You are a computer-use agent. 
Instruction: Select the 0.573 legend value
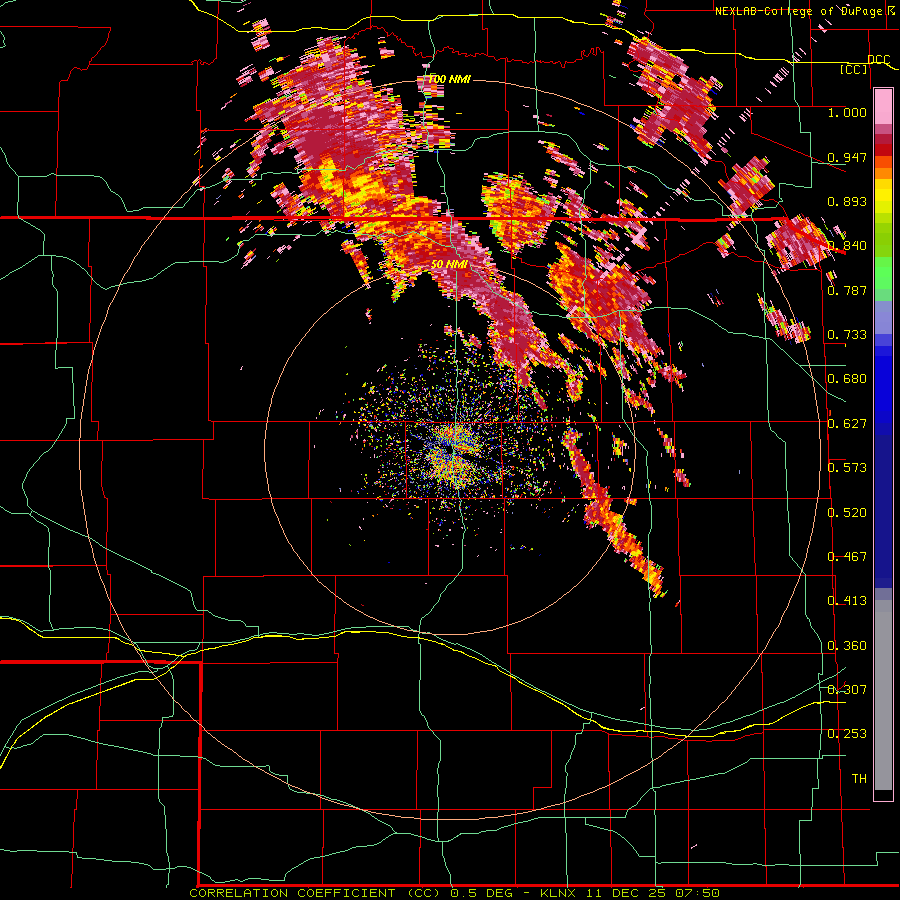[847, 468]
